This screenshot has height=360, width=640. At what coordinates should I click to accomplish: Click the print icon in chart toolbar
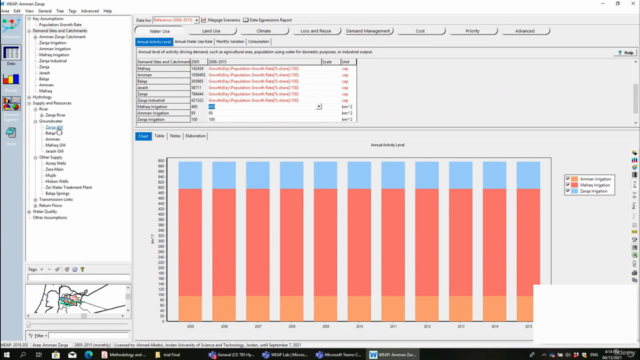coord(634,272)
